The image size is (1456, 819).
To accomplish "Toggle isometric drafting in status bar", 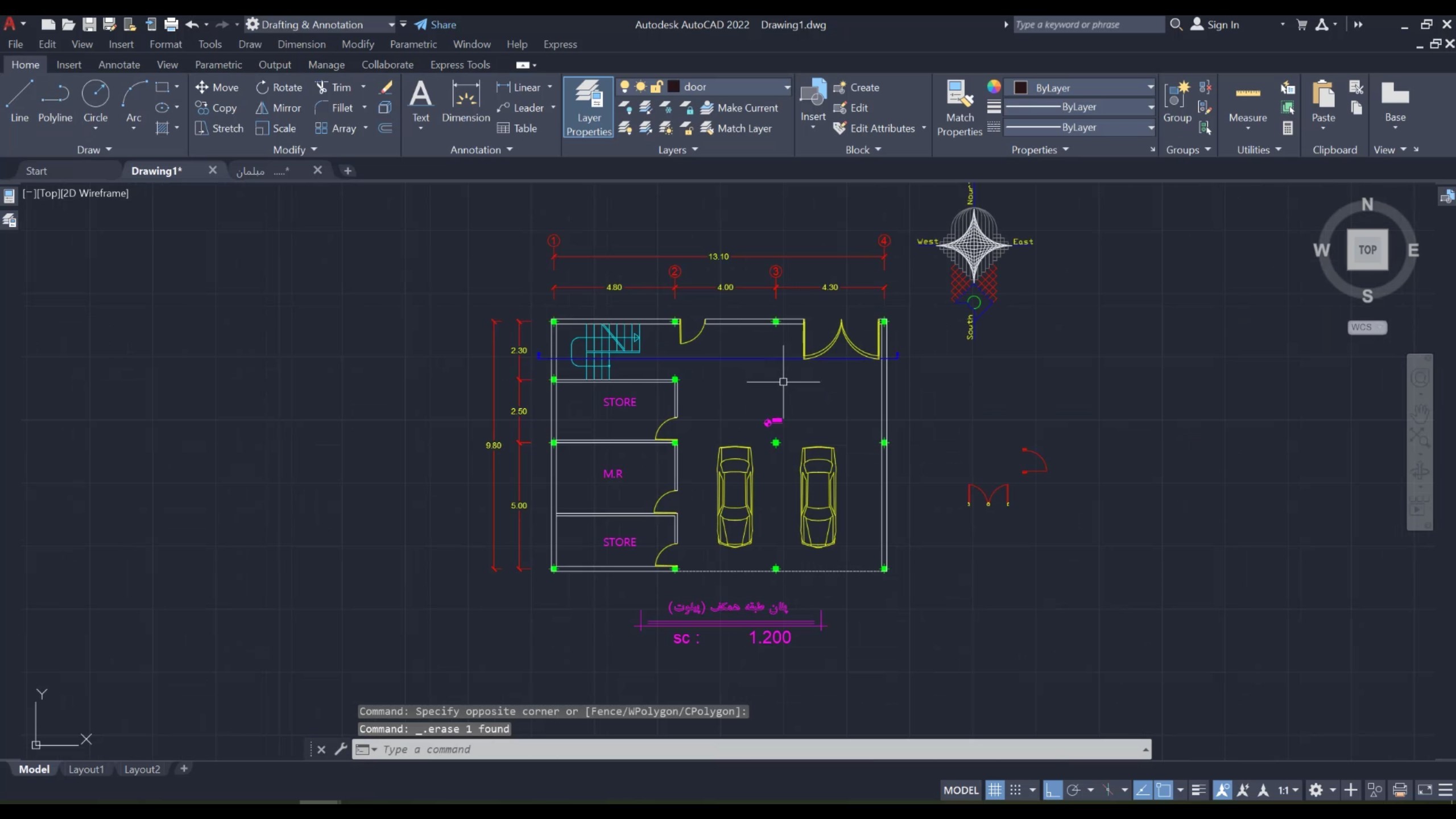I will pyautogui.click(x=1107, y=789).
